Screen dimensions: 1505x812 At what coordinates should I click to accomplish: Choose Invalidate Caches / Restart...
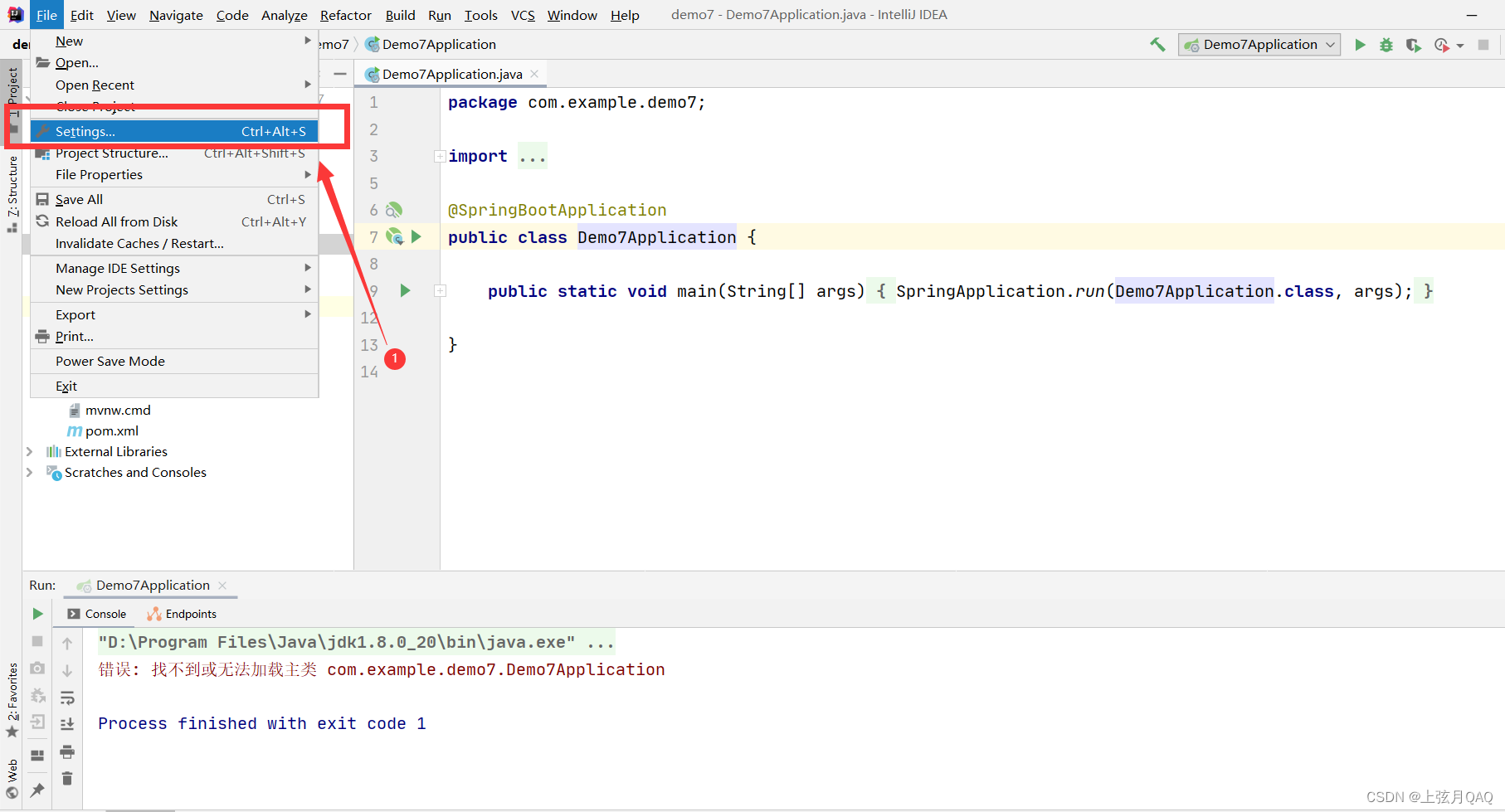[x=174, y=243]
